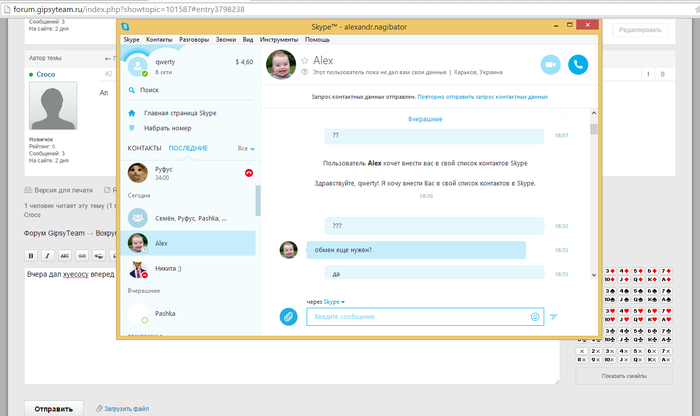Start a voice call with Alex

(x=578, y=65)
